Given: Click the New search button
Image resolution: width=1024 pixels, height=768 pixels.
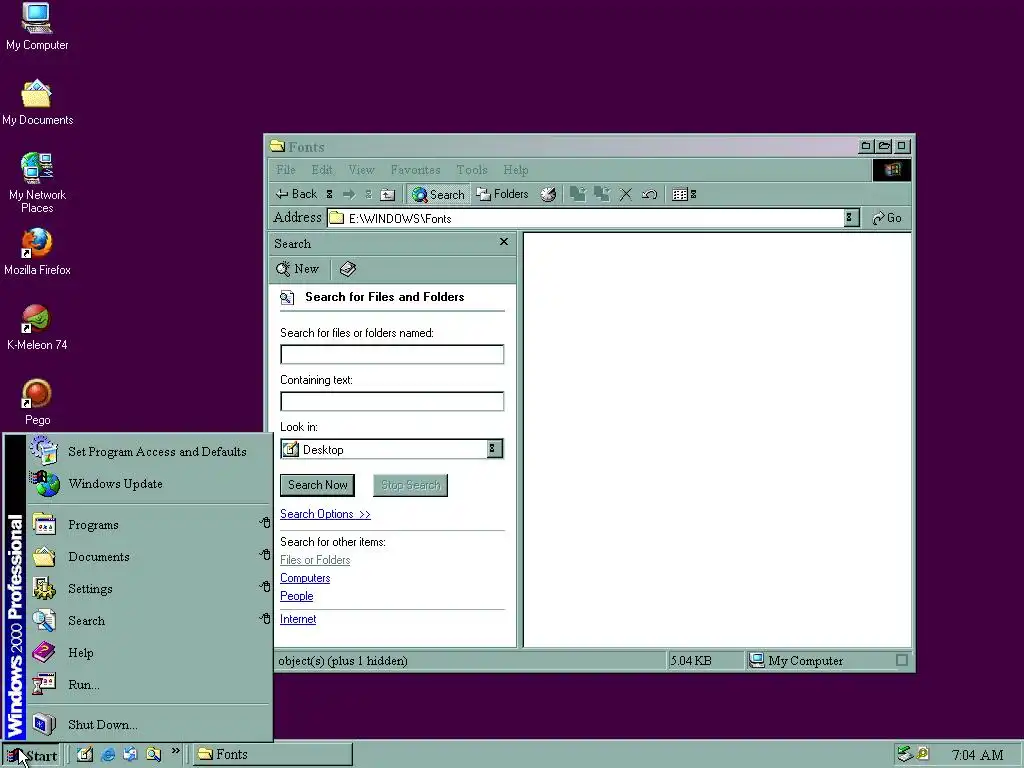Looking at the screenshot, I should (x=298, y=269).
